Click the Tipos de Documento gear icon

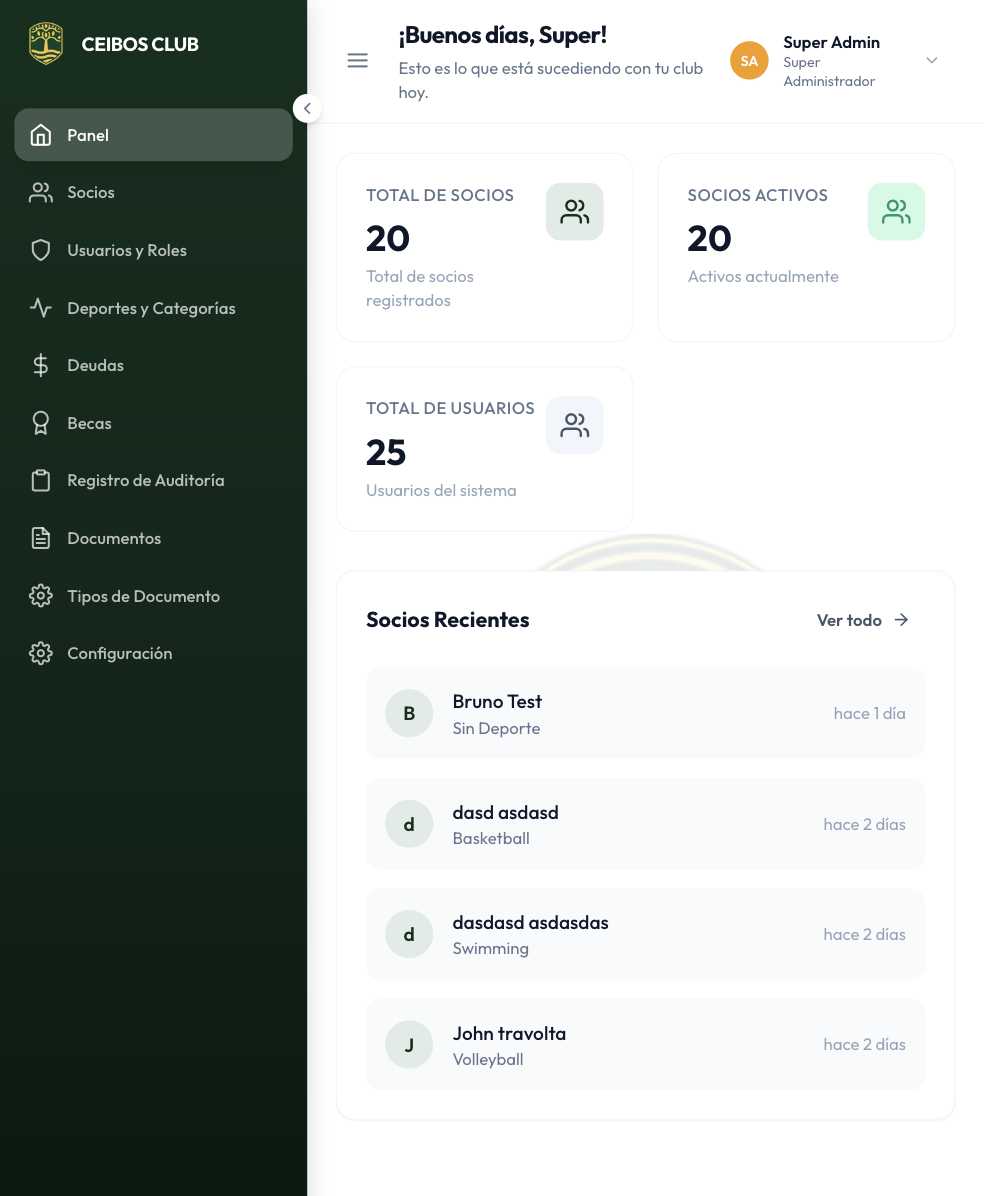[41, 597]
